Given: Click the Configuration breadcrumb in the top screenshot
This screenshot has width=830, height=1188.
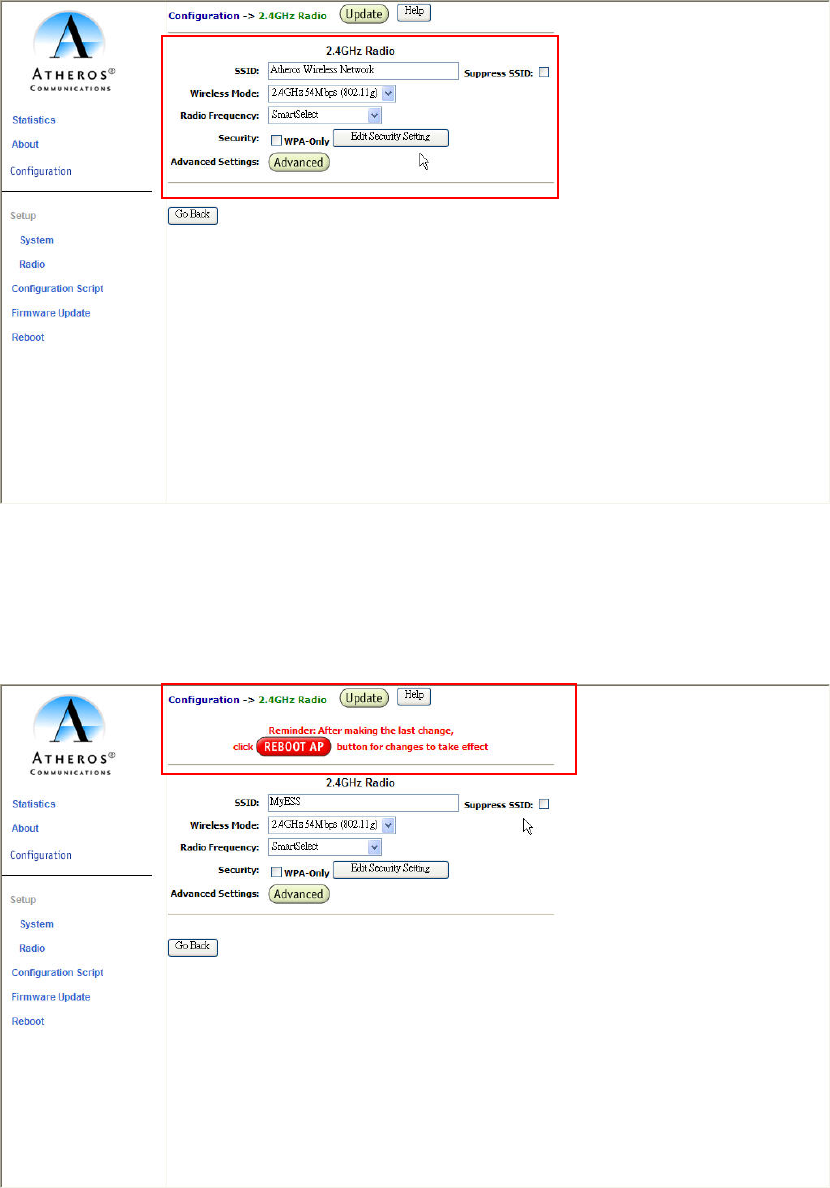Looking at the screenshot, I should click(204, 16).
